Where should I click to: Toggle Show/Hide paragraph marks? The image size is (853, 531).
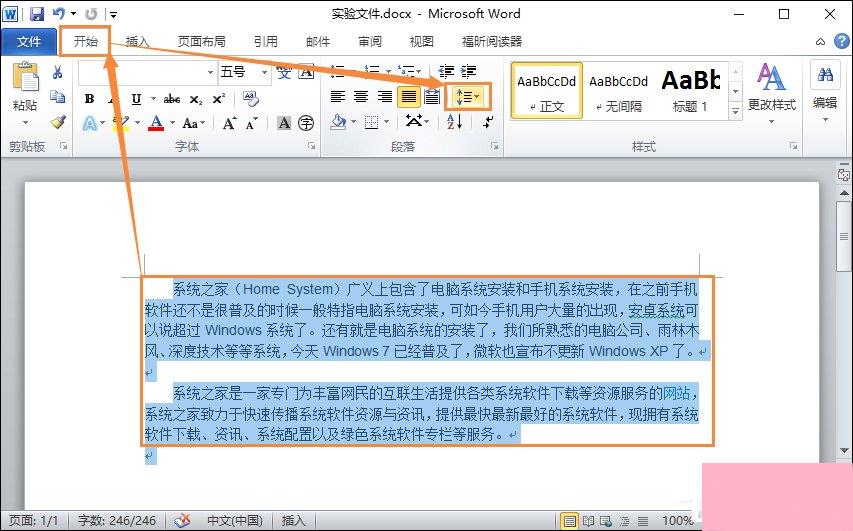tap(488, 122)
